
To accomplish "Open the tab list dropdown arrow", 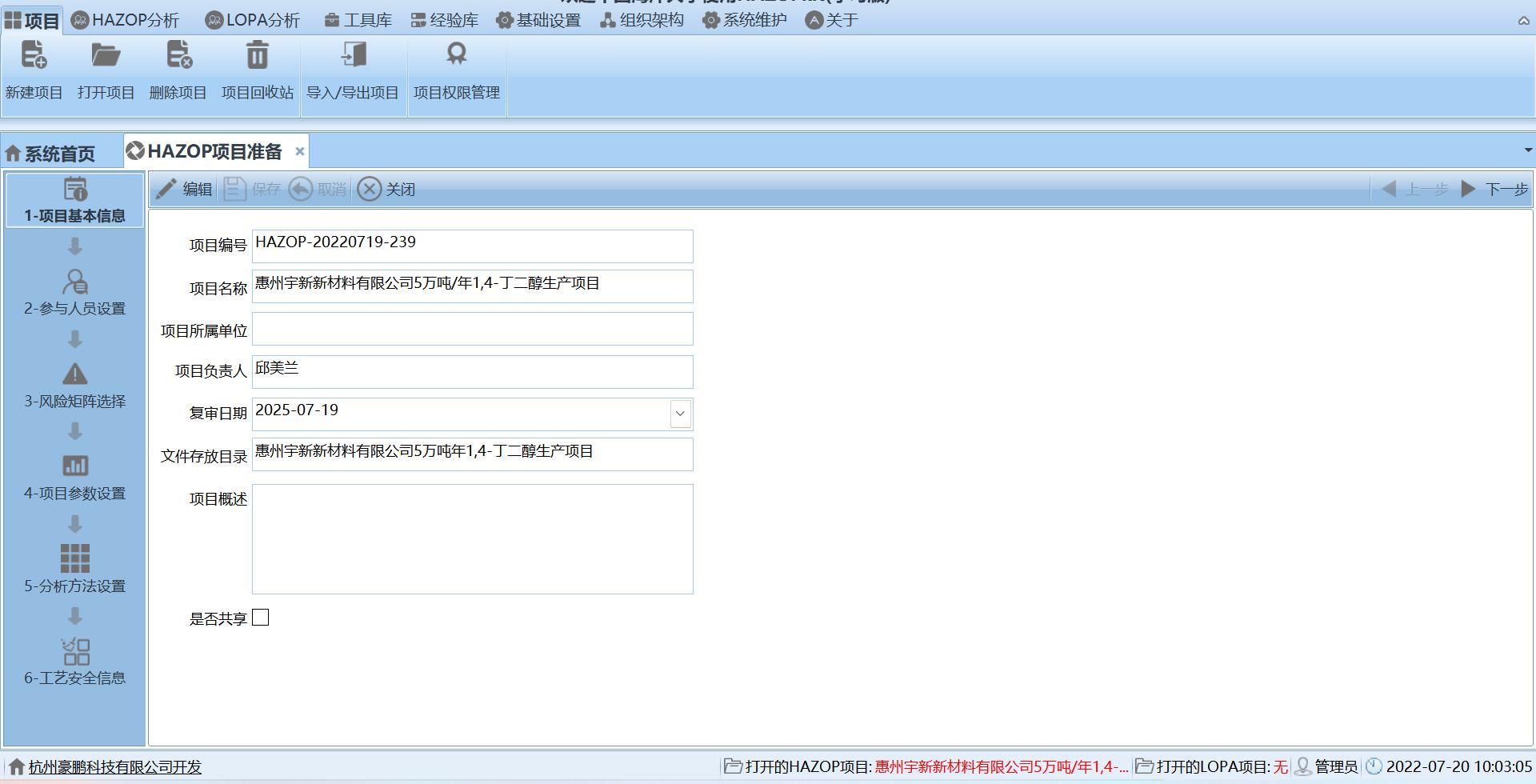I will (x=1527, y=150).
